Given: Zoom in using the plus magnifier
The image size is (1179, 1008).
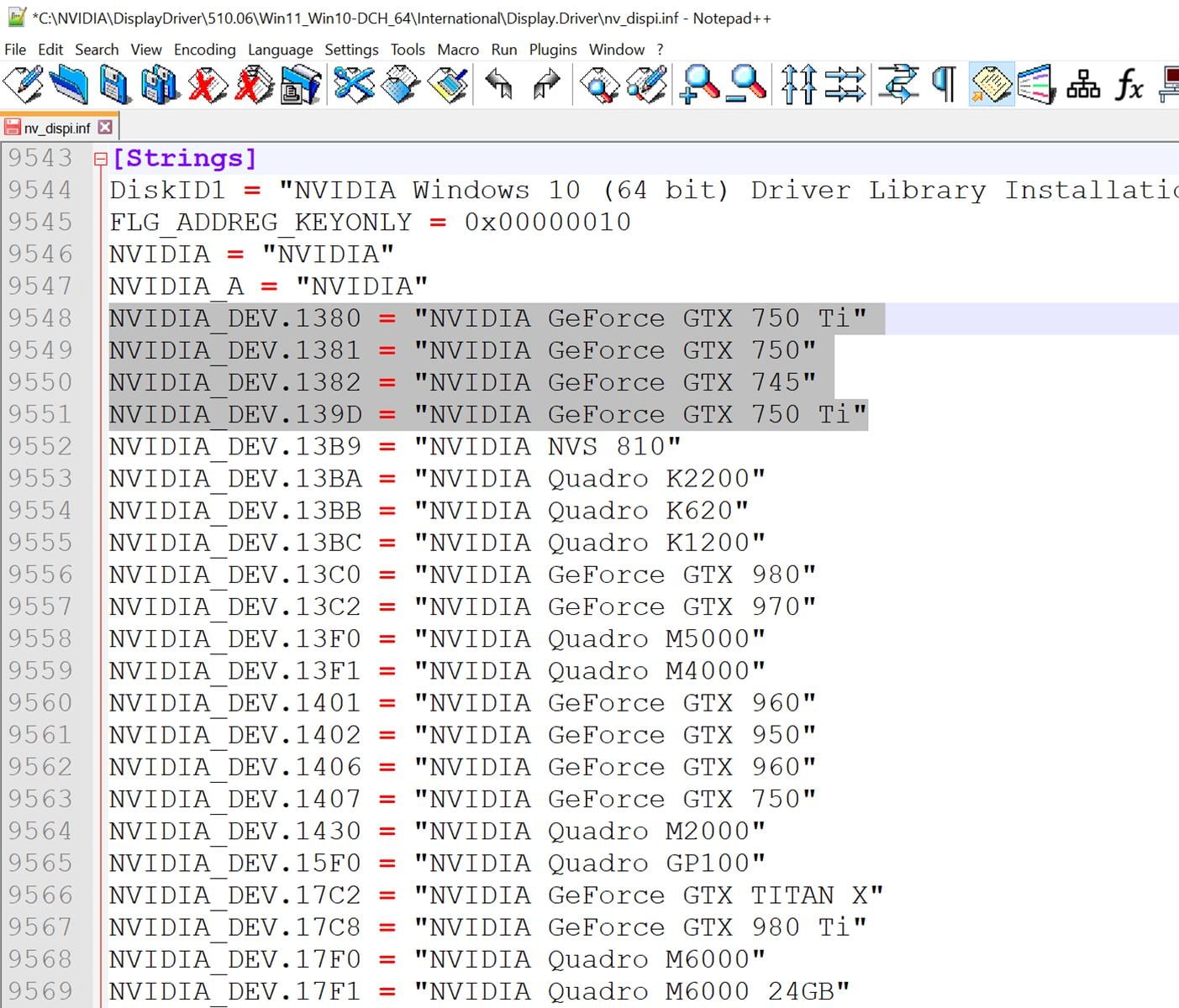Looking at the screenshot, I should click(x=700, y=85).
